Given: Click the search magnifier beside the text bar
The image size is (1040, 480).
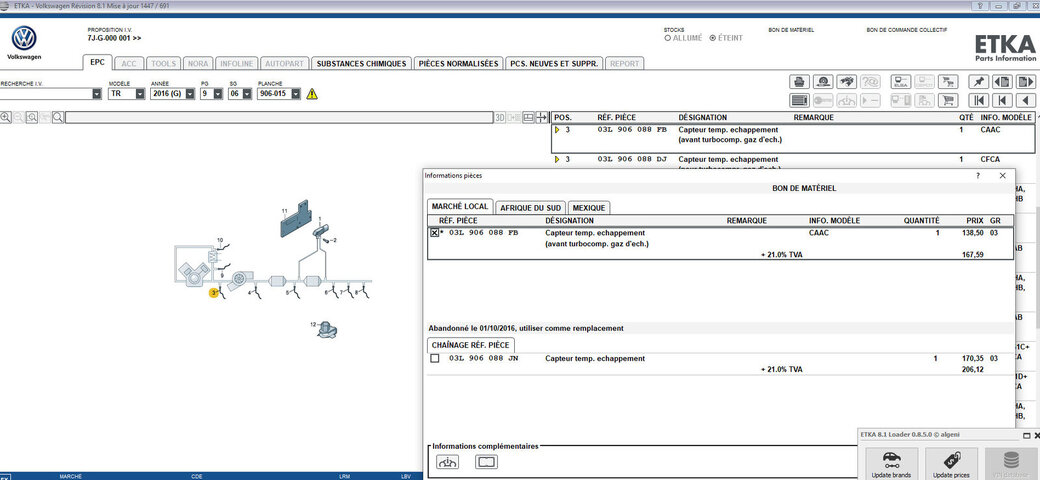Looking at the screenshot, I should [x=58, y=117].
